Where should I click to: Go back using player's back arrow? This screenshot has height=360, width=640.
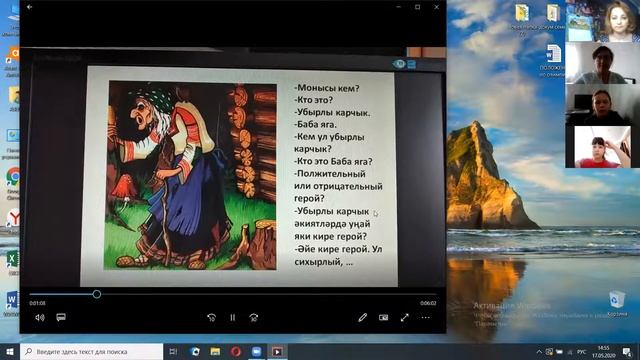(29, 7)
